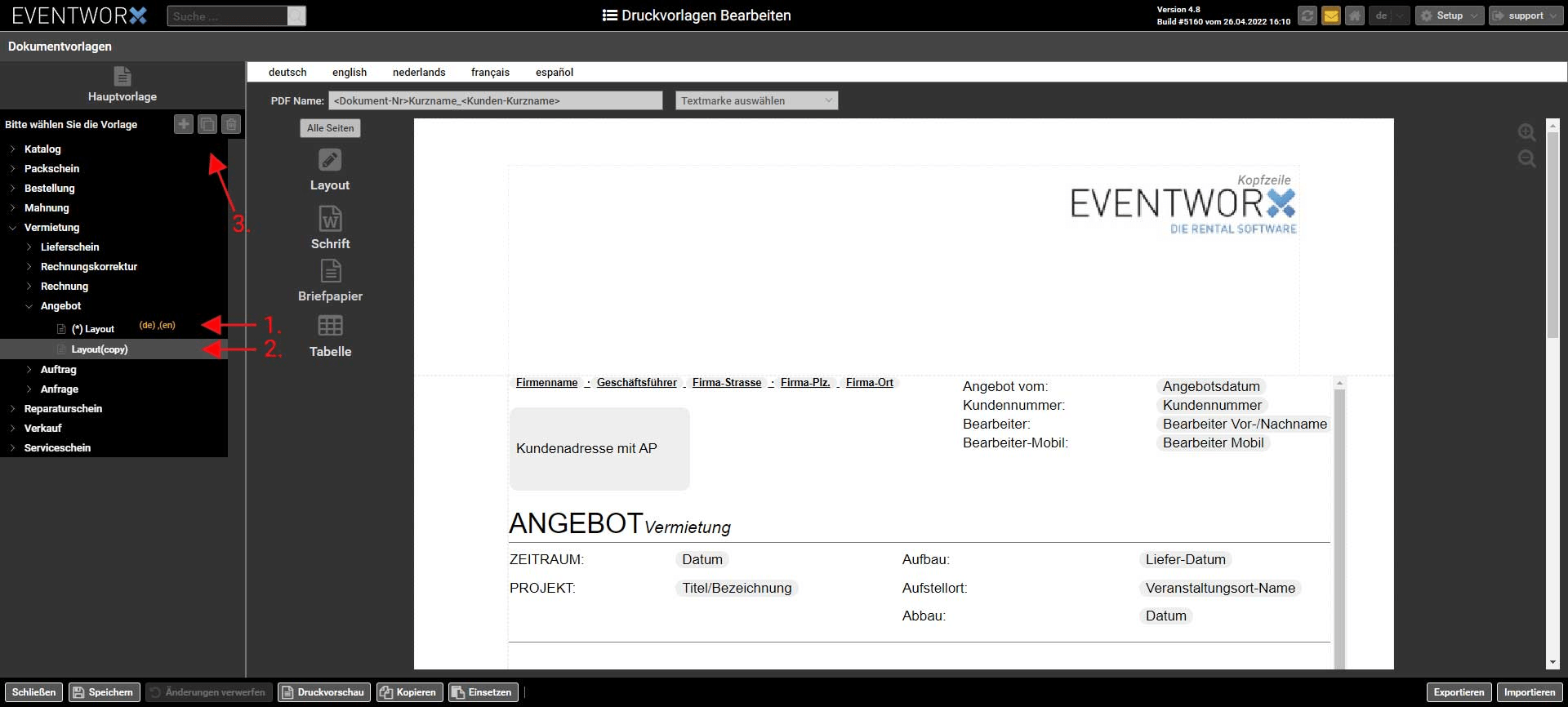
Task: Select the Briefpapier icon
Action: (x=330, y=271)
